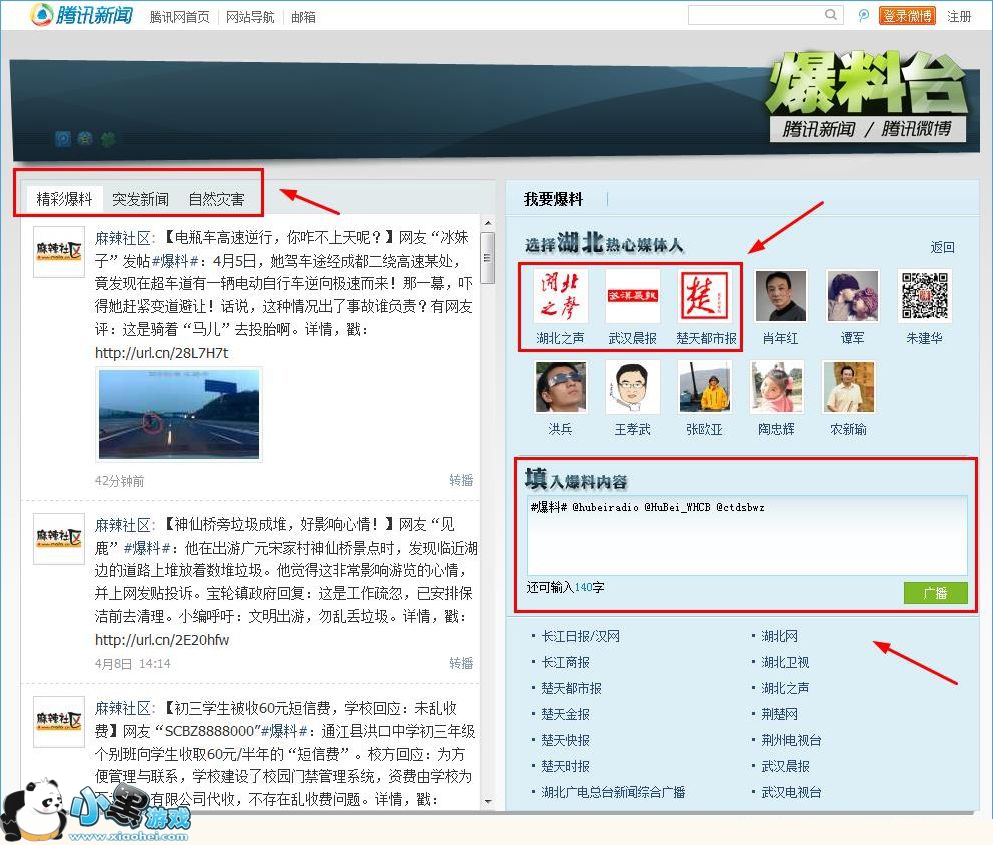Click the 我要爆料 header tab

coord(553,200)
